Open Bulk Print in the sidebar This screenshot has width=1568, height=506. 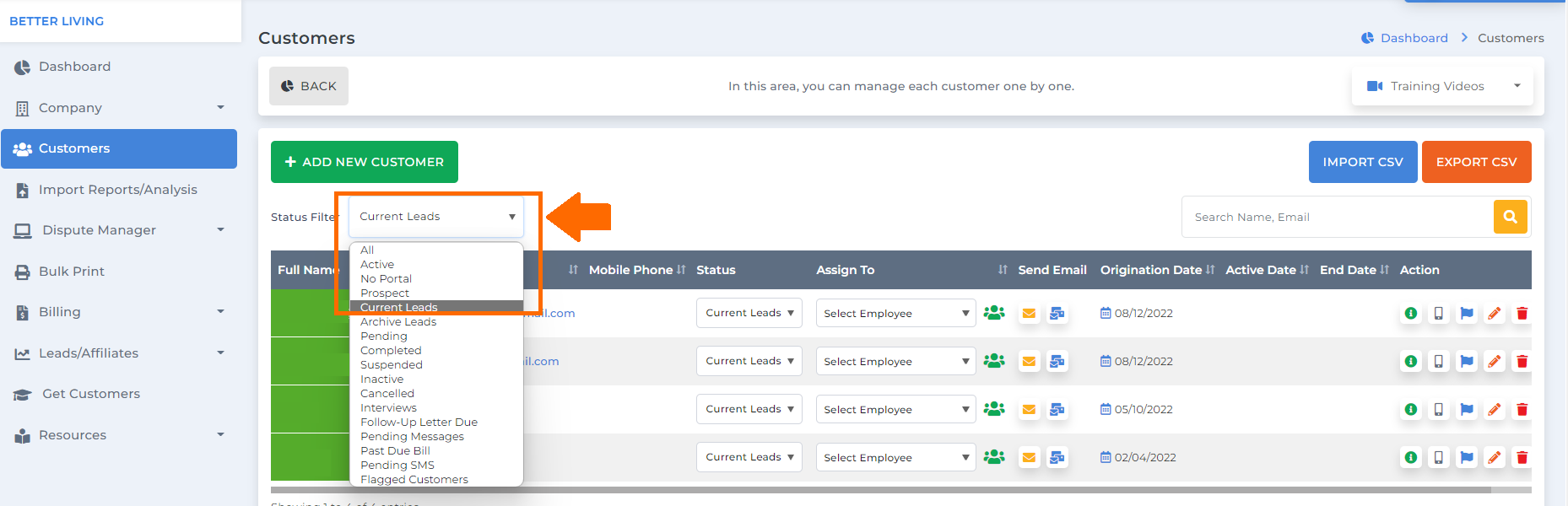click(x=119, y=272)
